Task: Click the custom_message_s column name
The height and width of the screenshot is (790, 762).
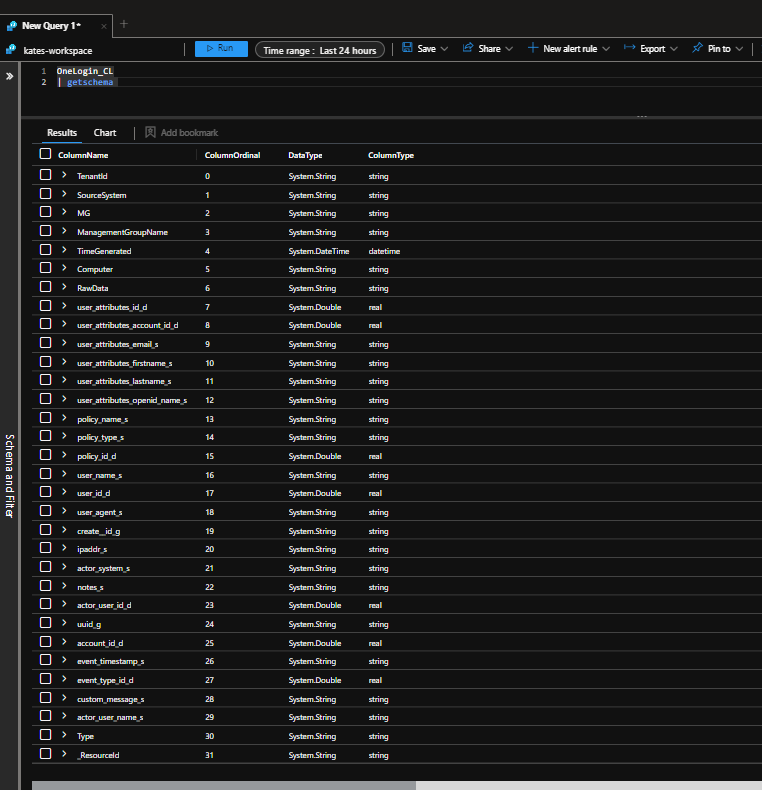Action: tap(110, 699)
